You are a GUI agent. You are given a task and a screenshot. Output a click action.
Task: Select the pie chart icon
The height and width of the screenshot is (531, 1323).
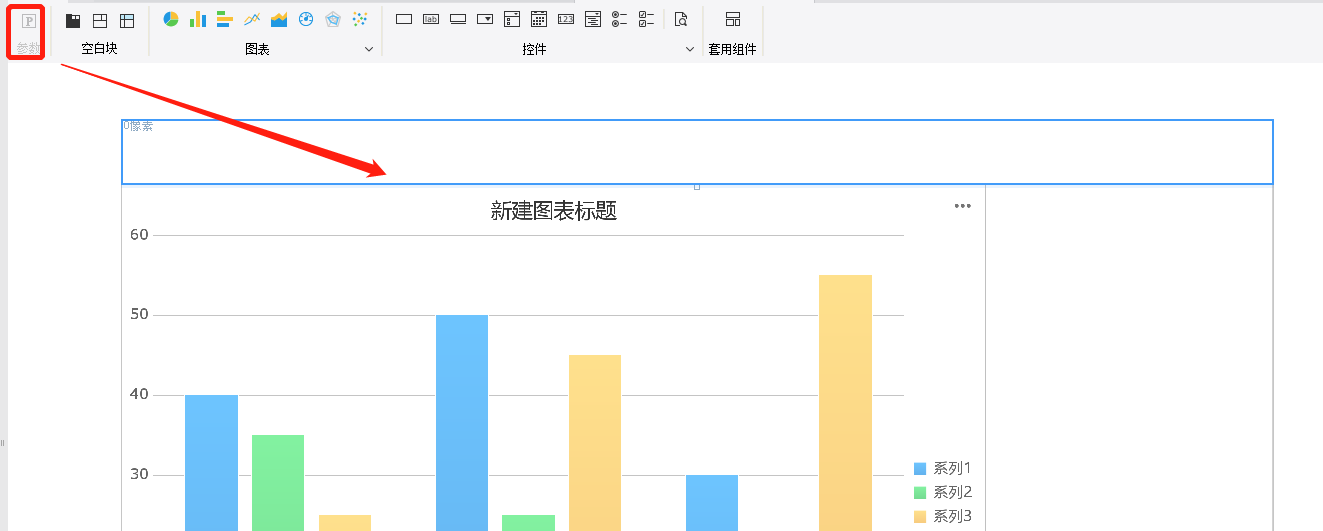pyautogui.click(x=171, y=19)
